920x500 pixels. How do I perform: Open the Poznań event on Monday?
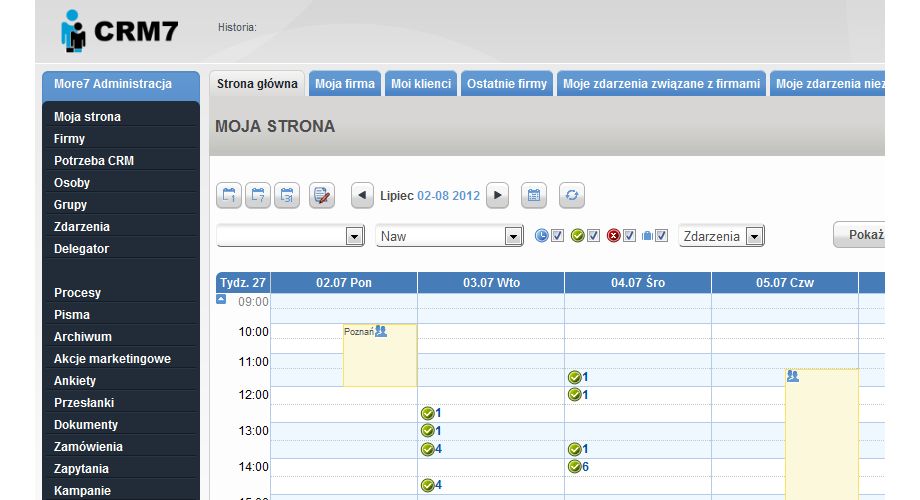click(380, 355)
